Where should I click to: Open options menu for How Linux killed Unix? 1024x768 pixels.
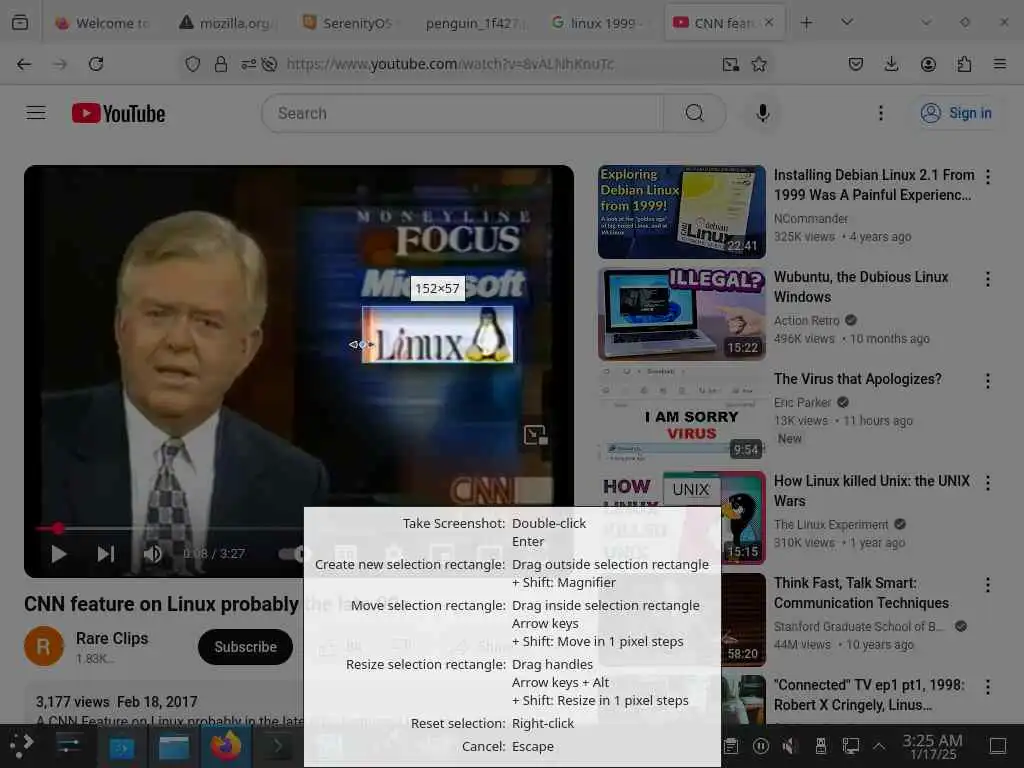point(987,483)
